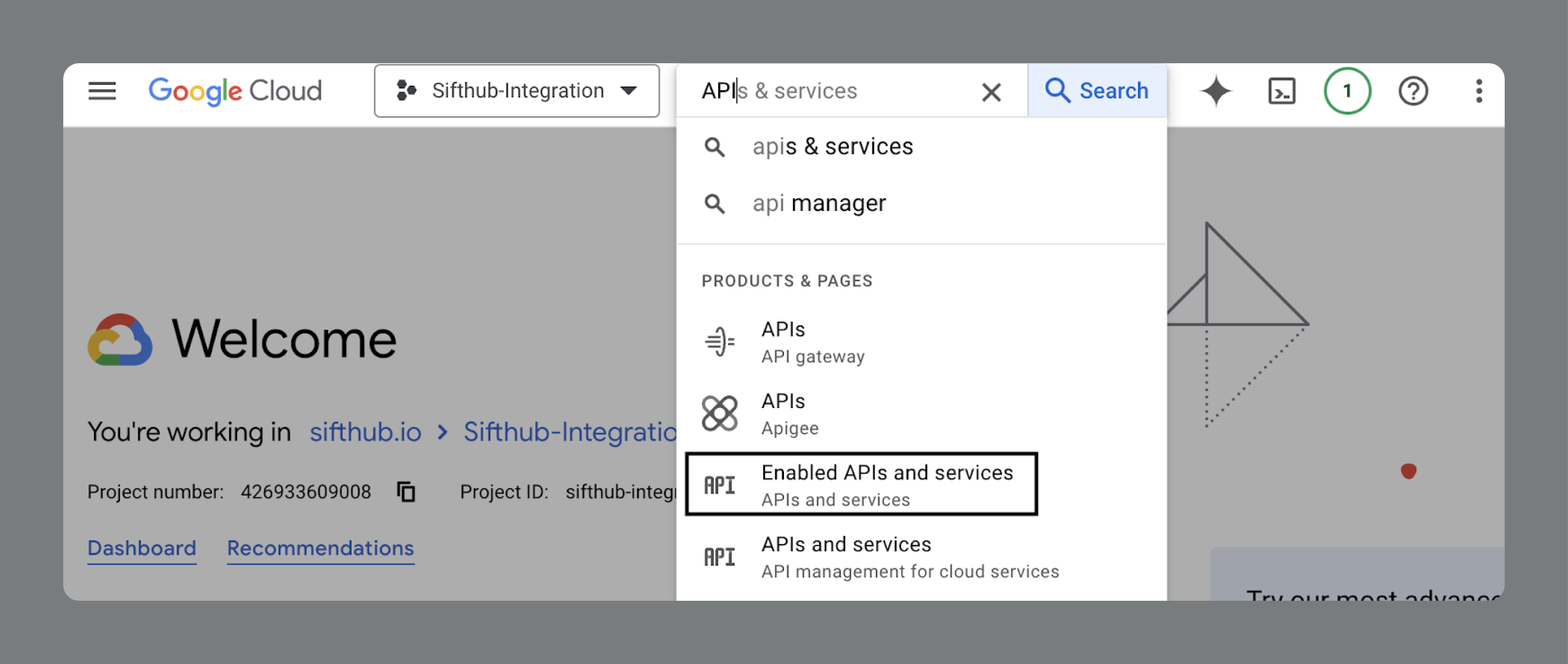This screenshot has height=664, width=1568.
Task: Open the notifications badge showing 1
Action: [x=1347, y=91]
